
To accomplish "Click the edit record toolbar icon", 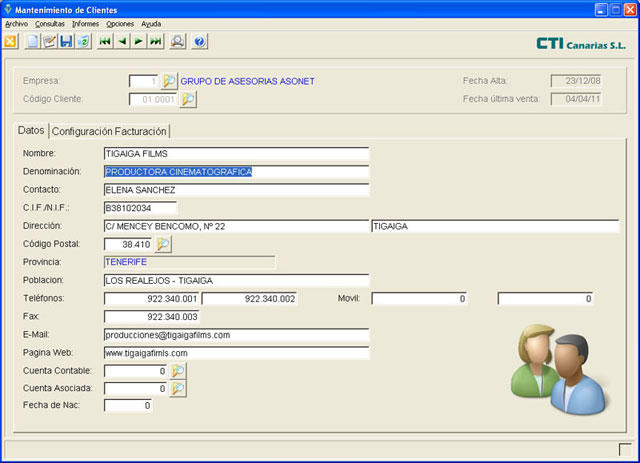I will 49,41.
